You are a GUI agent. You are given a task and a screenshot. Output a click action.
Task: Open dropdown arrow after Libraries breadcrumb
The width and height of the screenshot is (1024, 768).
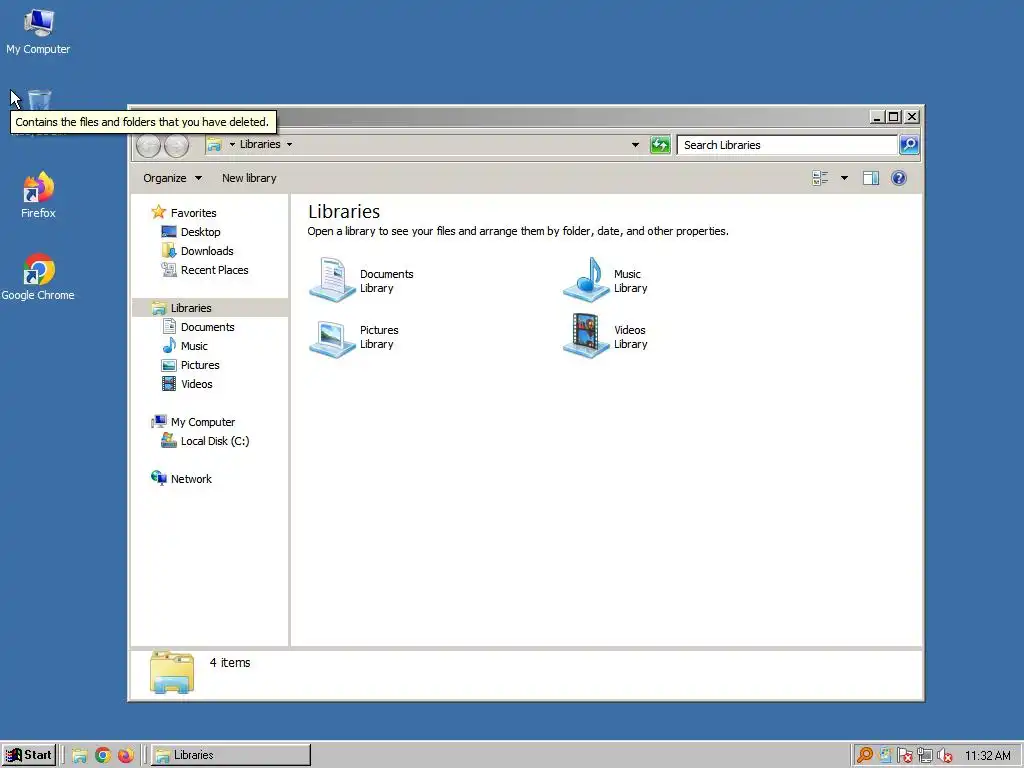coord(289,144)
